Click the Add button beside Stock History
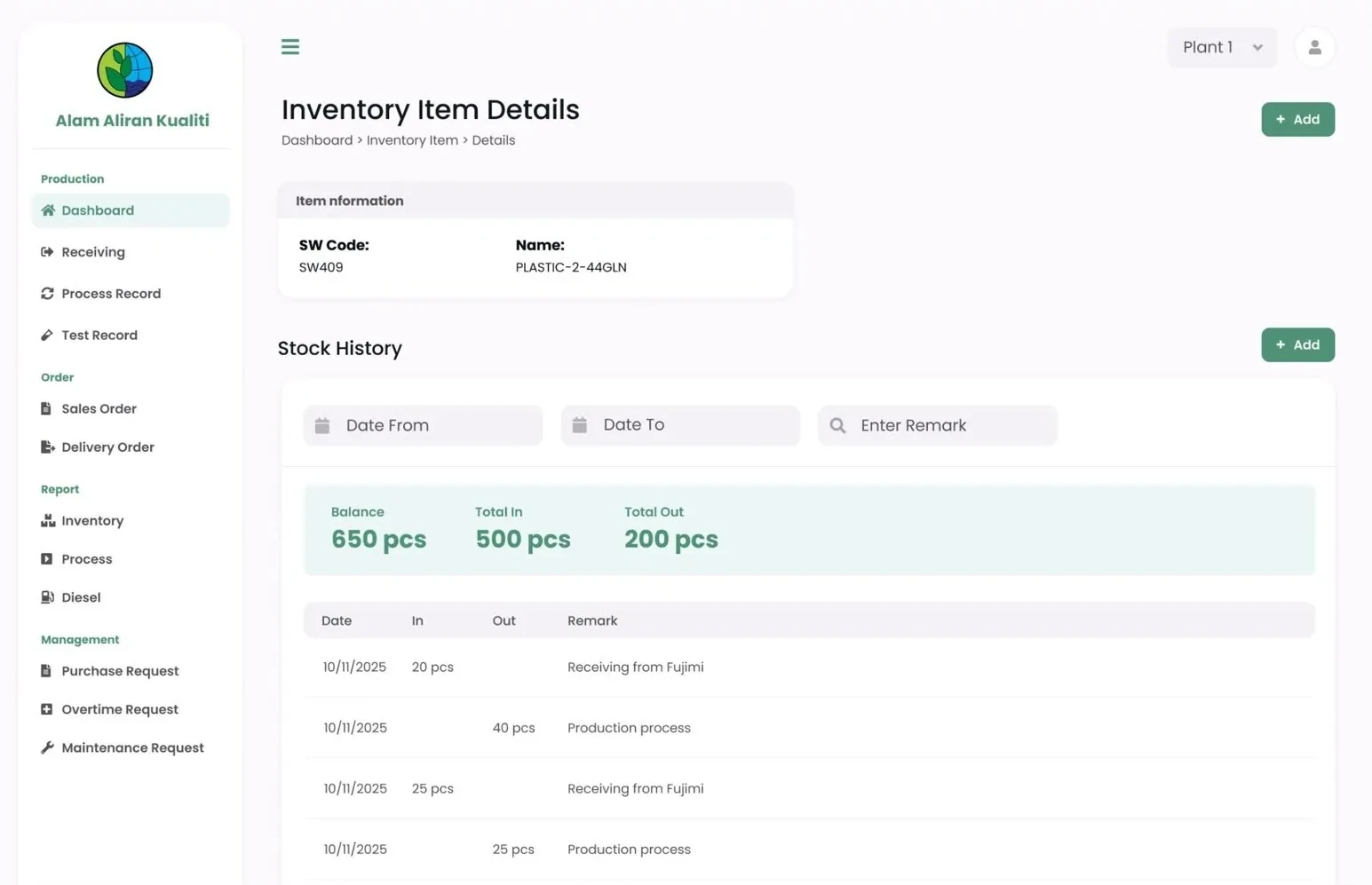Viewport: 1372px width, 885px height. pyautogui.click(x=1297, y=345)
